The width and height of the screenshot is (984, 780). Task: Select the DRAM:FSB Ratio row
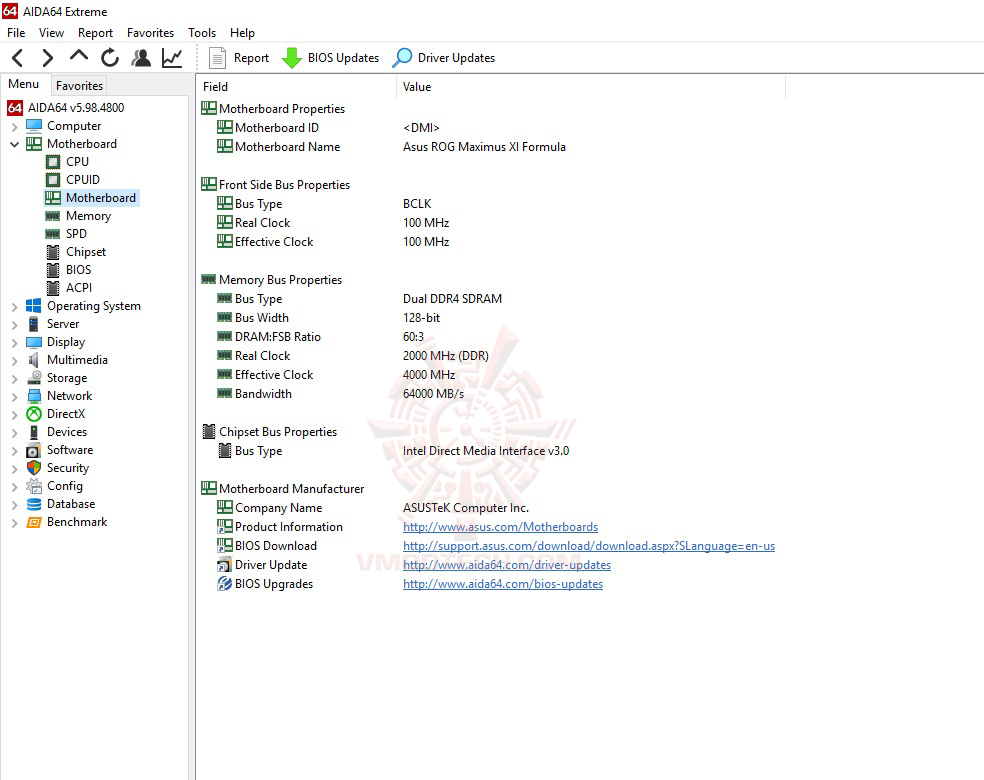tap(320, 337)
